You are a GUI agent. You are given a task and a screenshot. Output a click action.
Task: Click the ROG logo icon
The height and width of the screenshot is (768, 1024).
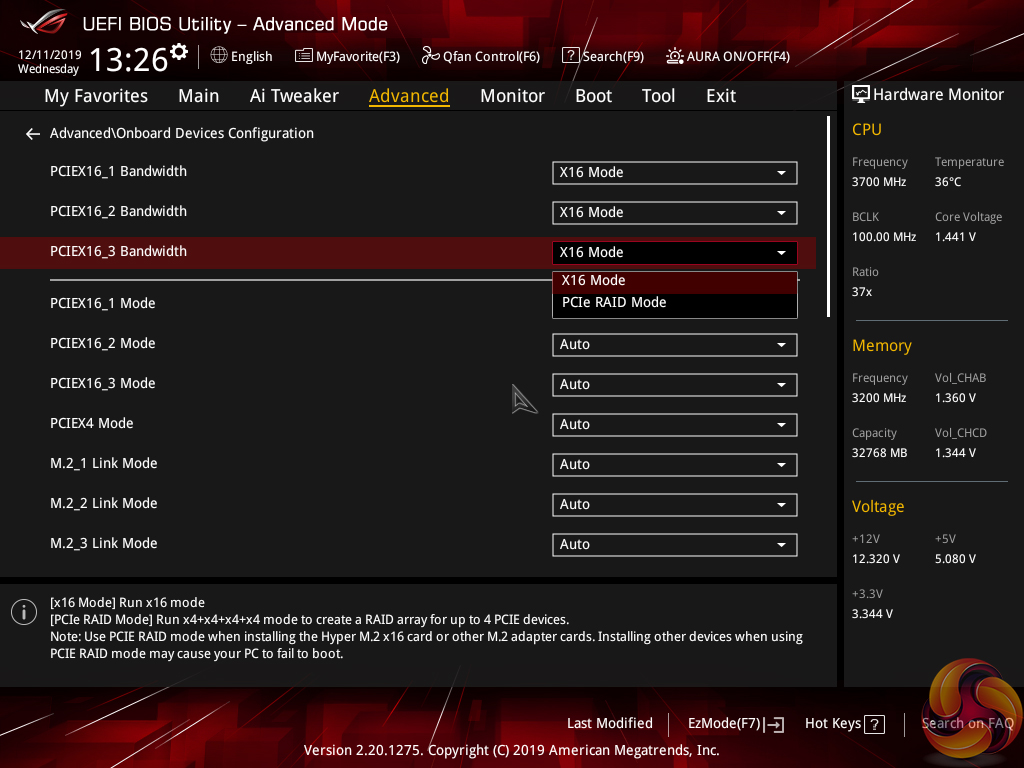[x=44, y=22]
